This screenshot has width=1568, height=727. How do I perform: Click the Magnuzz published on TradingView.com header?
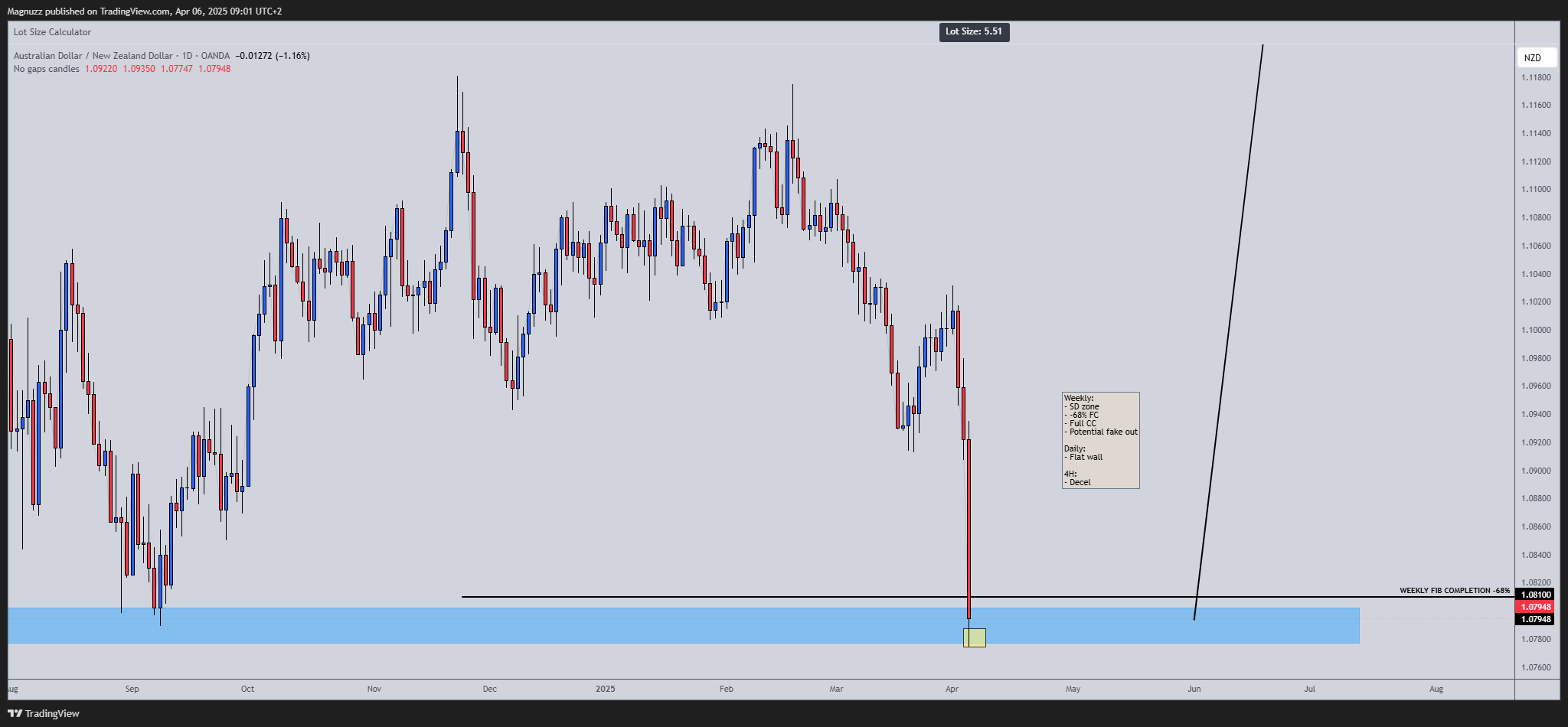coord(145,11)
